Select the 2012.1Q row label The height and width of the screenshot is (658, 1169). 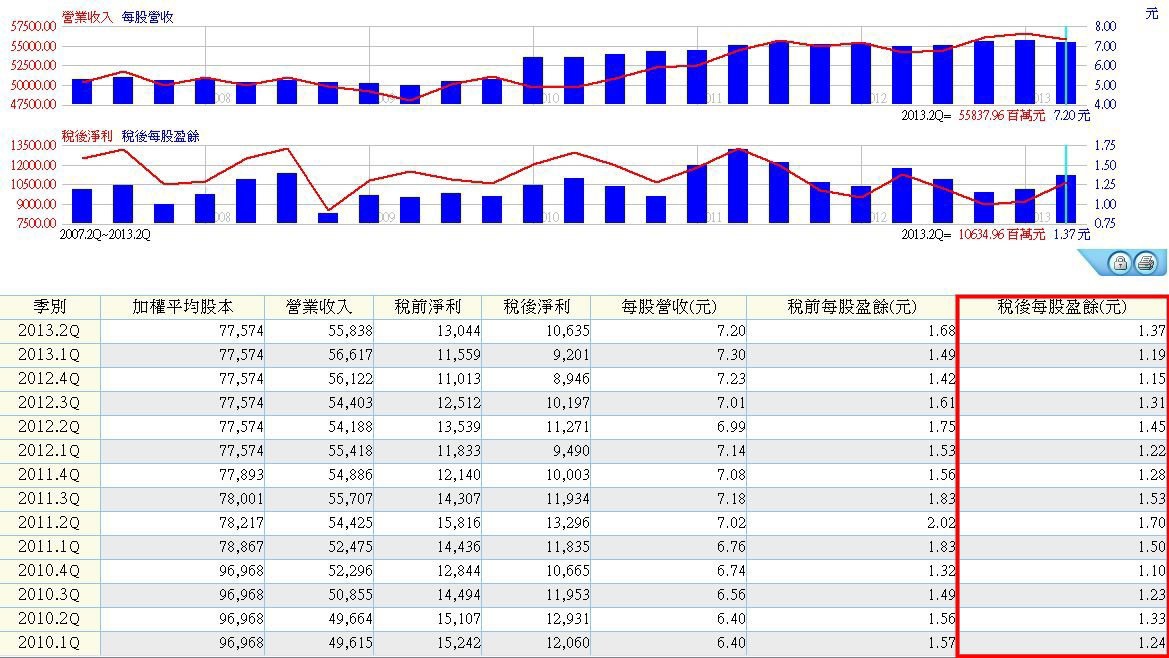(x=48, y=451)
